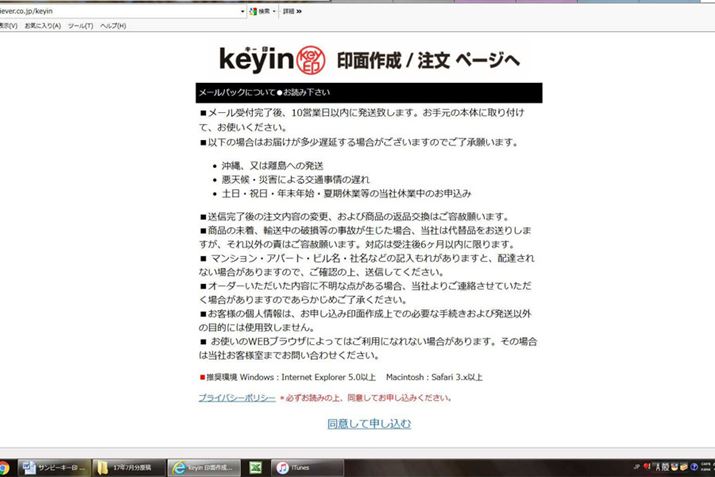Open the iTunes taskbar button

(x=307, y=468)
